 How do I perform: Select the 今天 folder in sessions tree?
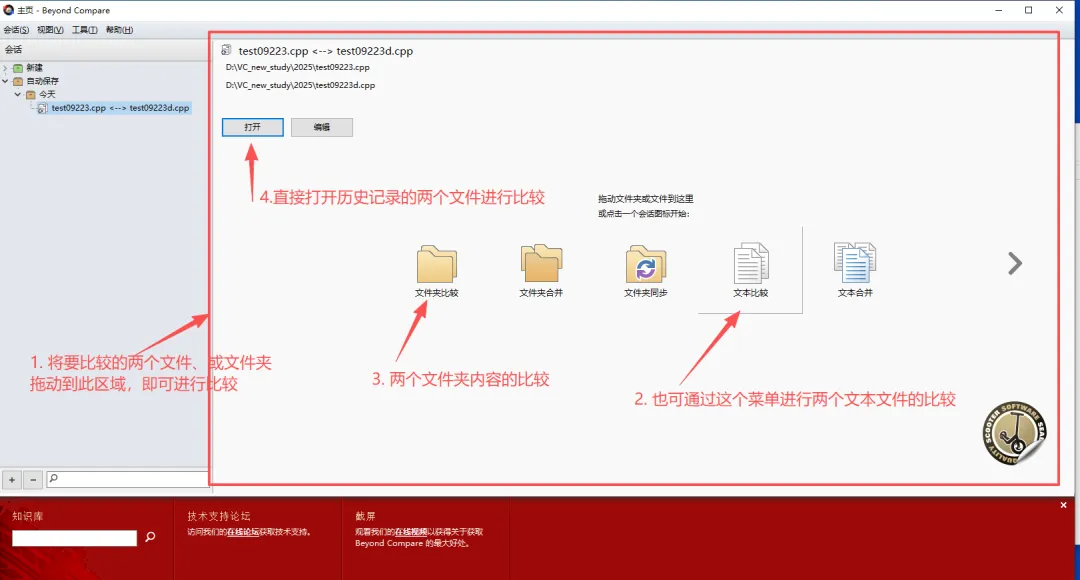[41, 94]
